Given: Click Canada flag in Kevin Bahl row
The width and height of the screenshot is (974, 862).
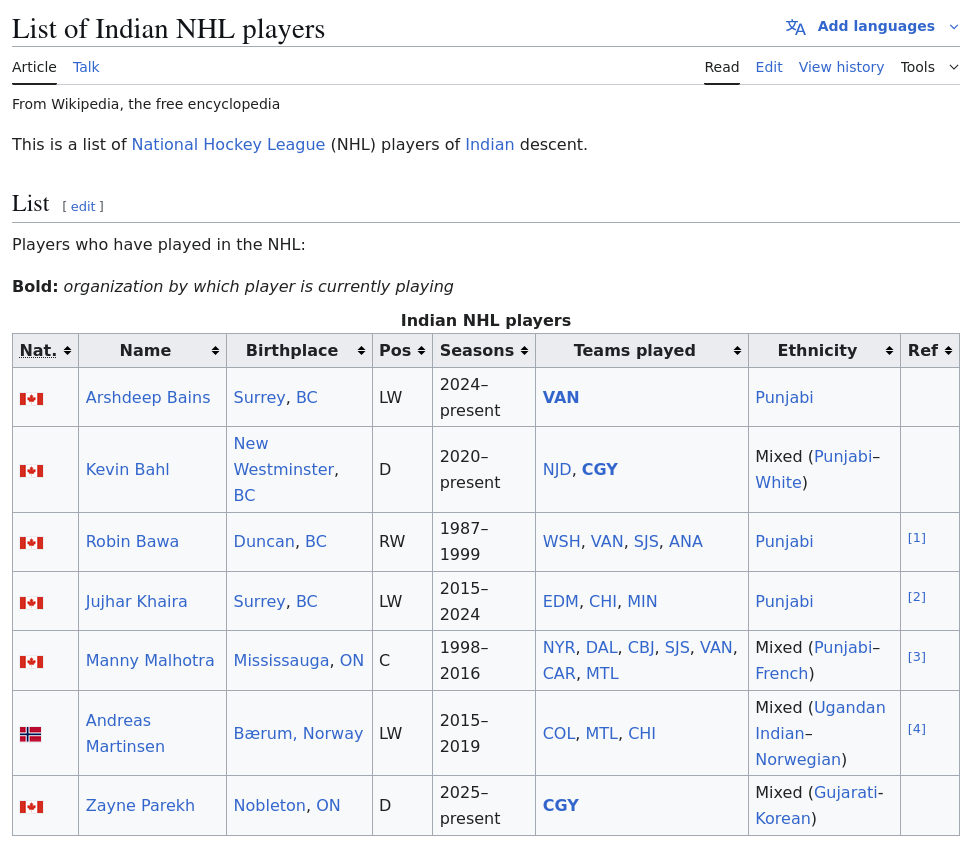Looking at the screenshot, I should 32,471.
